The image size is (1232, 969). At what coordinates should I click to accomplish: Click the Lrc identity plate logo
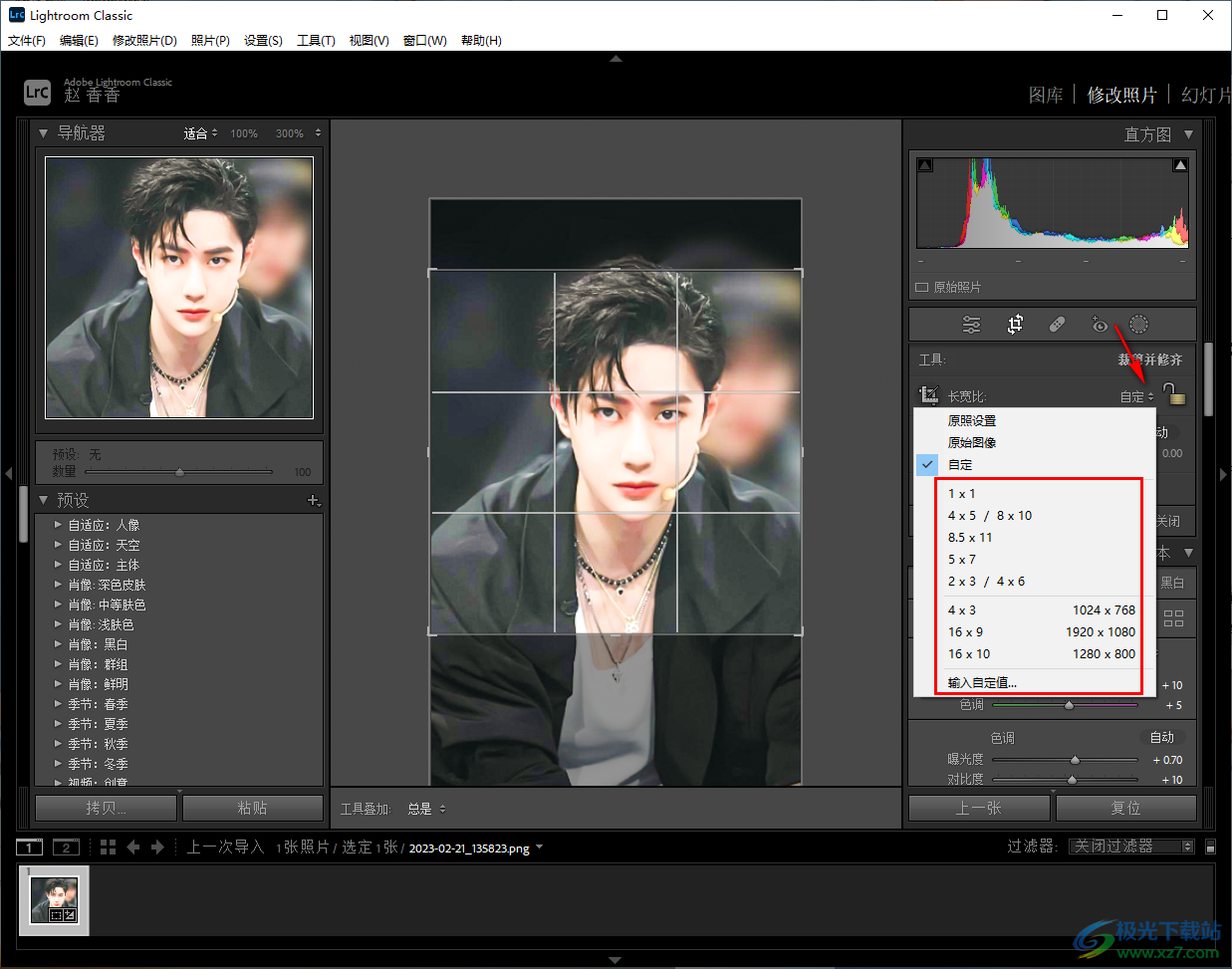click(x=37, y=92)
